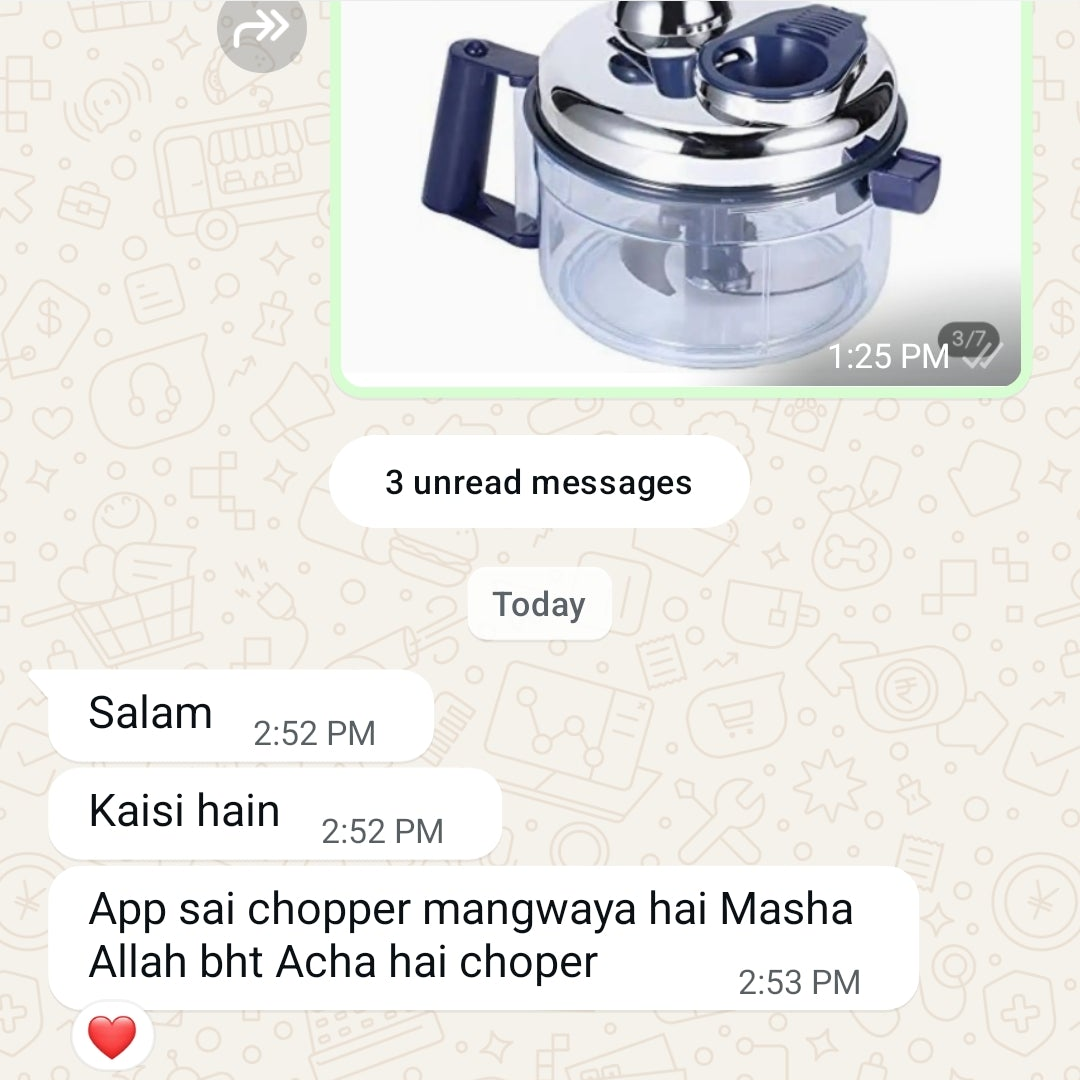This screenshot has width=1080, height=1080.
Task: Tap the 1:25 PM image timestamp
Action: [889, 357]
